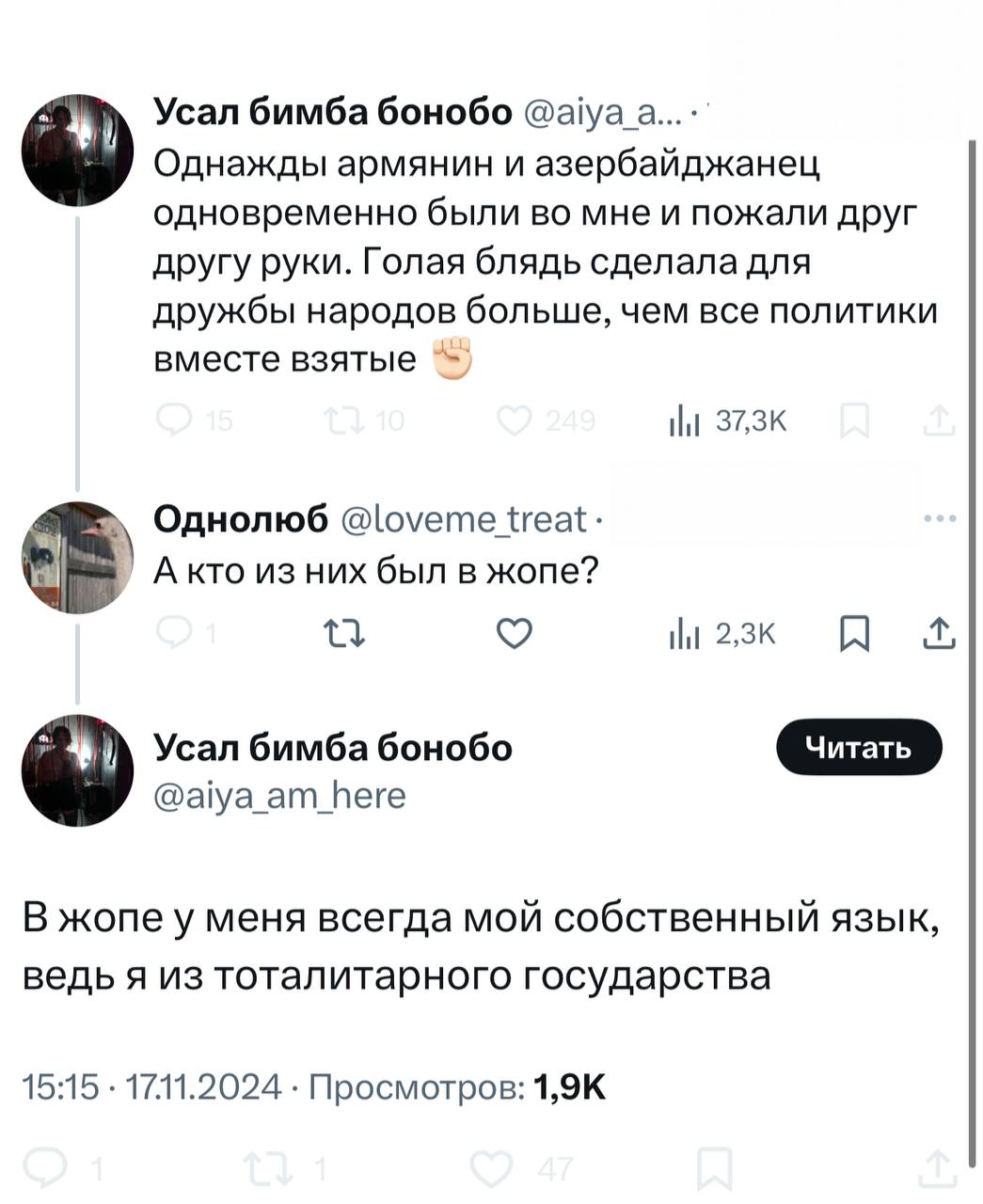Reply to the Однолюб comment

tap(175, 635)
